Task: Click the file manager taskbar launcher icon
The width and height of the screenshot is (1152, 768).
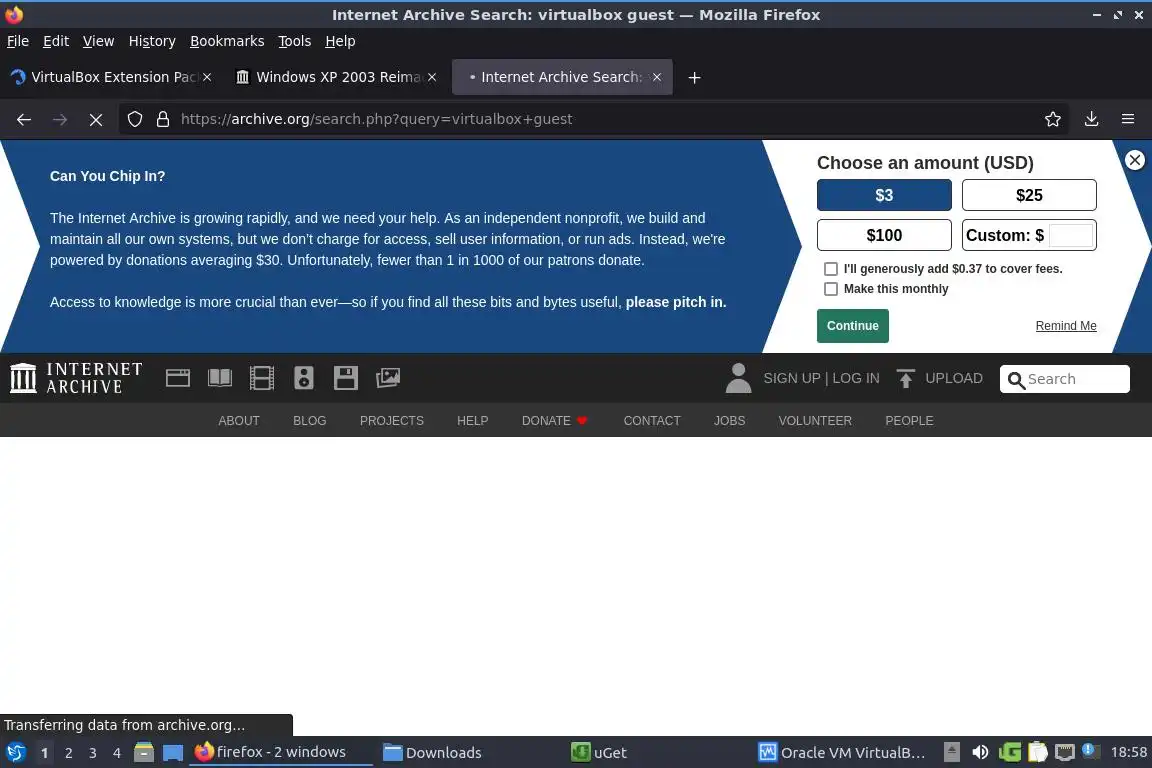Action: [x=144, y=753]
